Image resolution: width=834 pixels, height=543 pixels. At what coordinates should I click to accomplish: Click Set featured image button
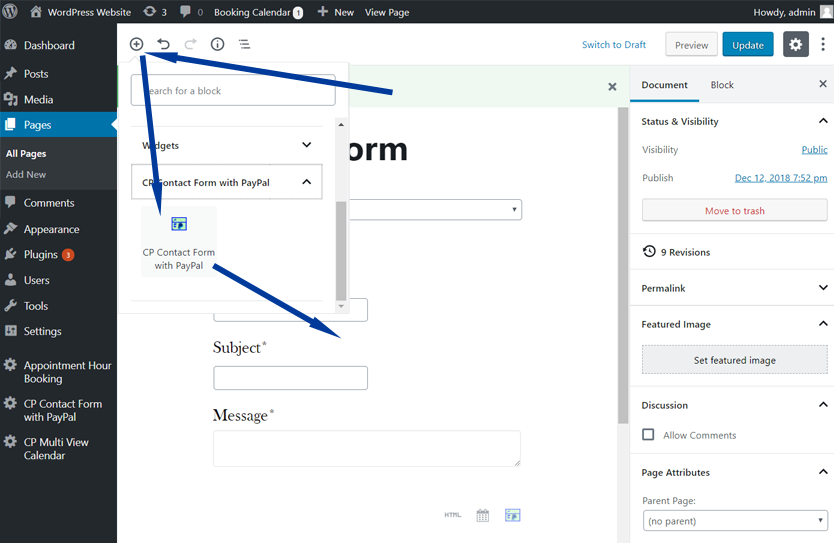click(x=735, y=360)
